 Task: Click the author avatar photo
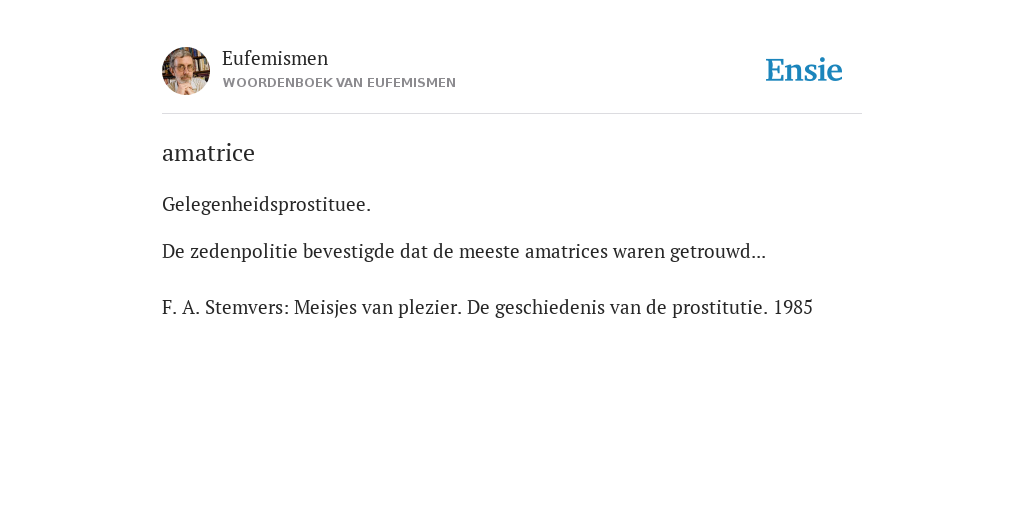(x=186, y=71)
